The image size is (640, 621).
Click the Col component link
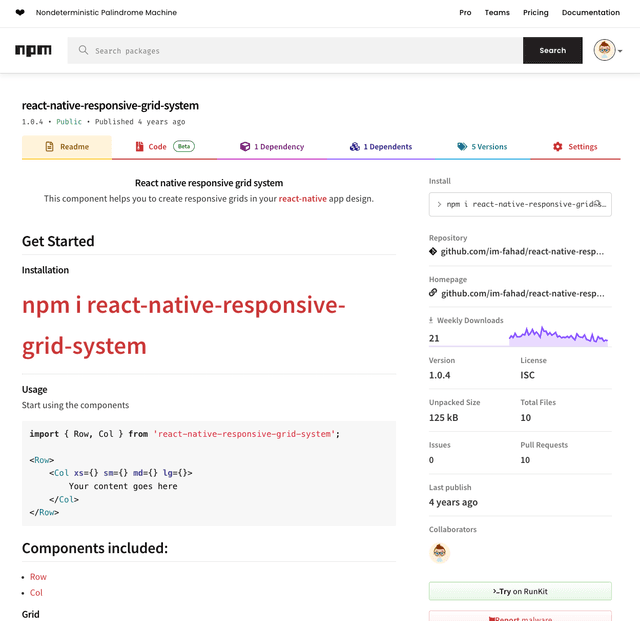[x=36, y=593]
